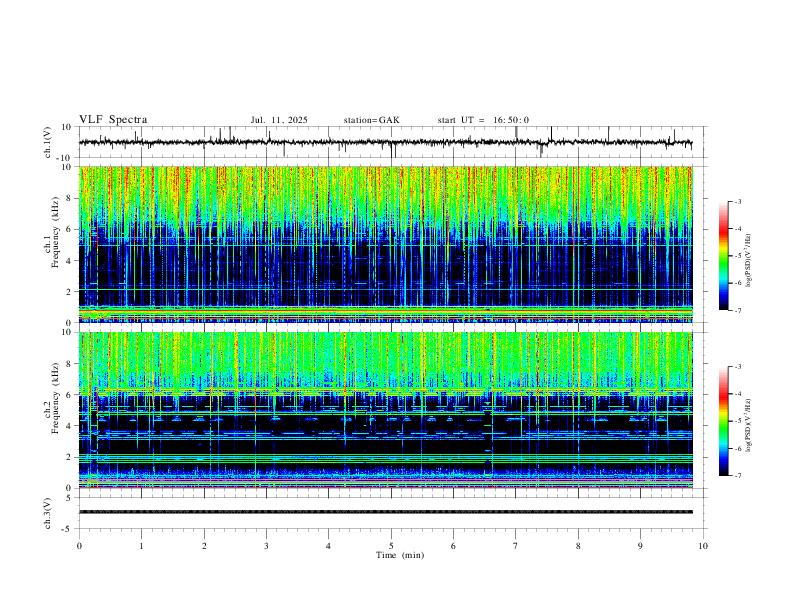Viewport: 792px width, 612px height.
Task: Click the date 'Jul. 11, 2025'
Action: [279, 120]
